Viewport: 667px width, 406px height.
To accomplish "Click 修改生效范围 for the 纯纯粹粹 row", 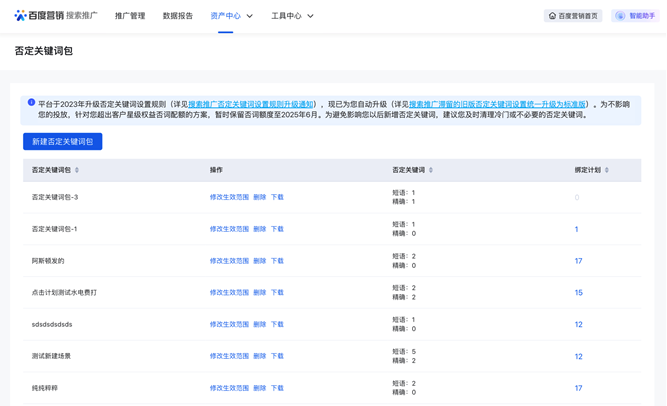I will click(x=229, y=388).
